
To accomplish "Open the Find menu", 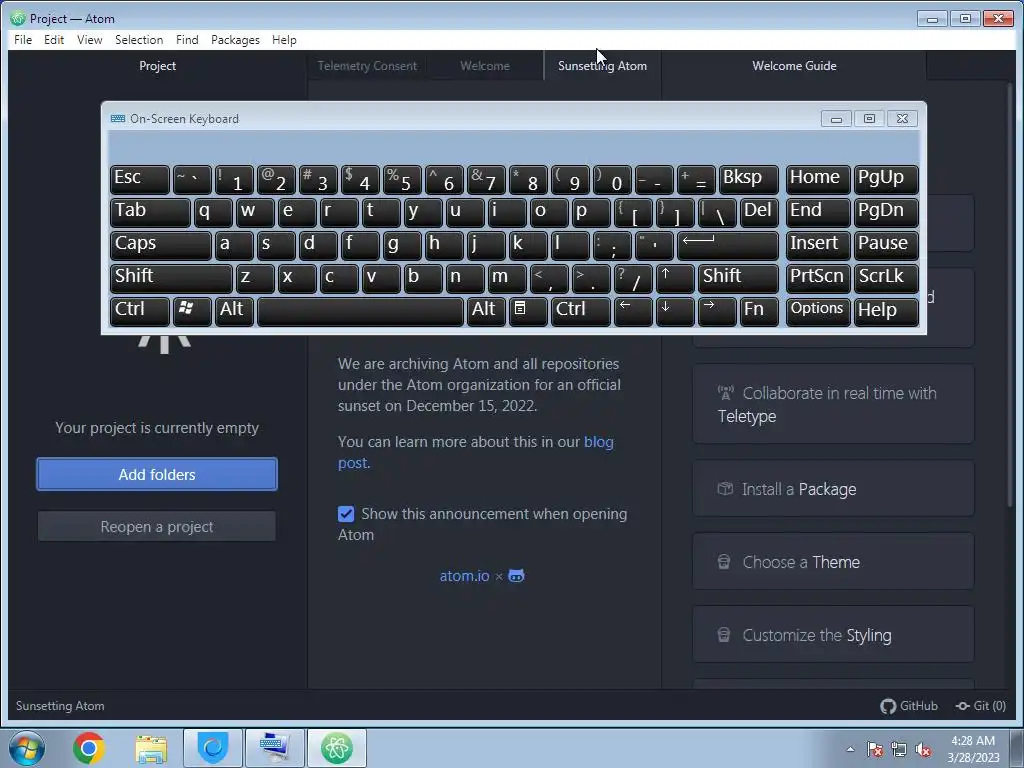I will point(187,40).
